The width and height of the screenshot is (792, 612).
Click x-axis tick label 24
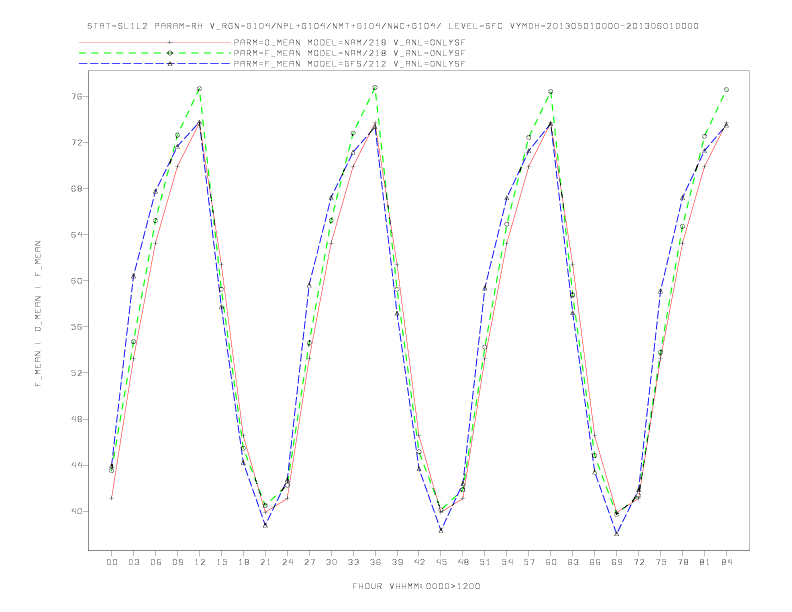point(287,562)
